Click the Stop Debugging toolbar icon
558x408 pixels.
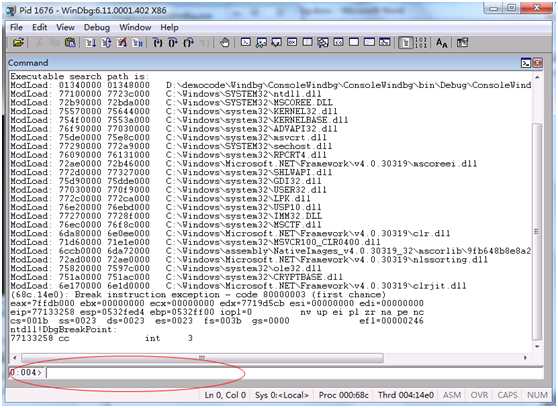(122, 43)
